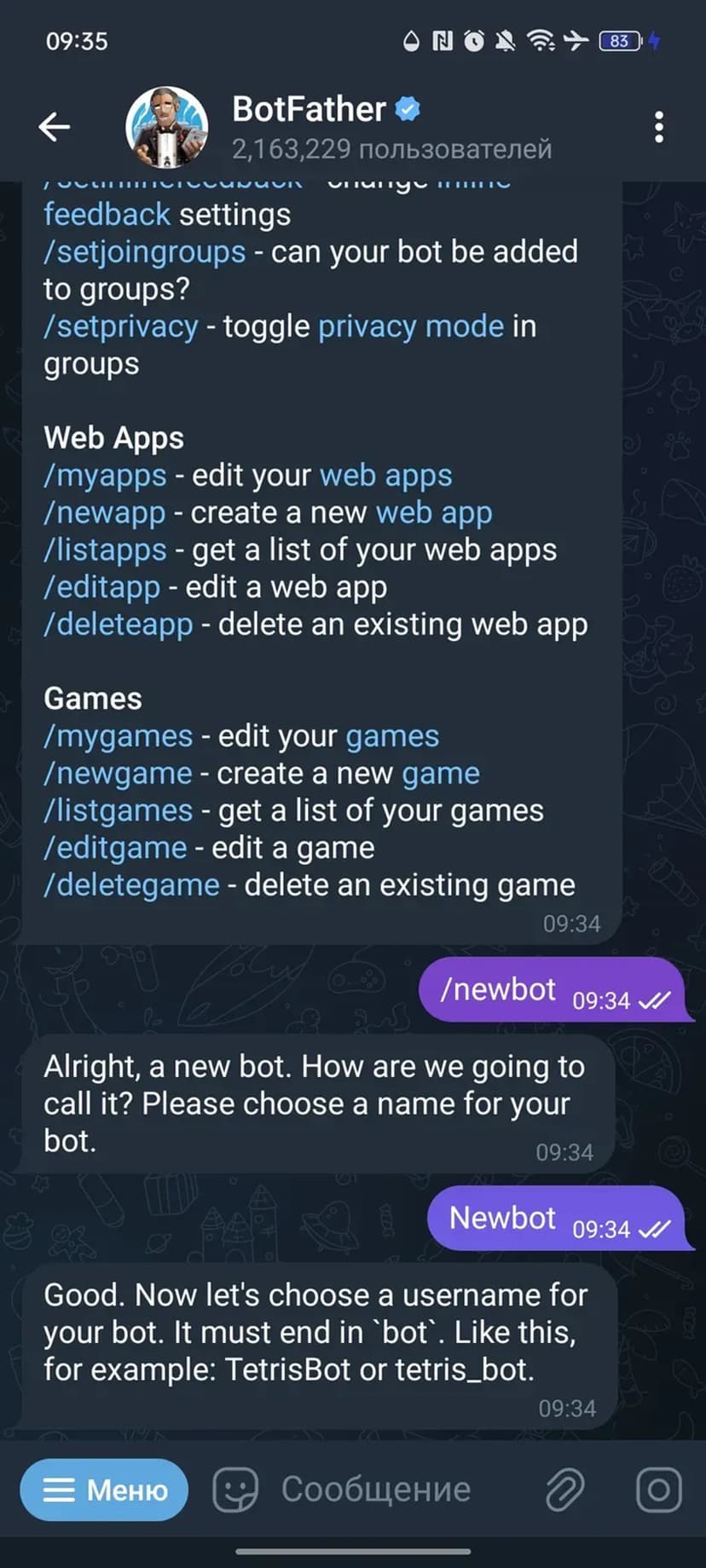Open the privacy mode link
The image size is (706, 1568).
coord(411,326)
